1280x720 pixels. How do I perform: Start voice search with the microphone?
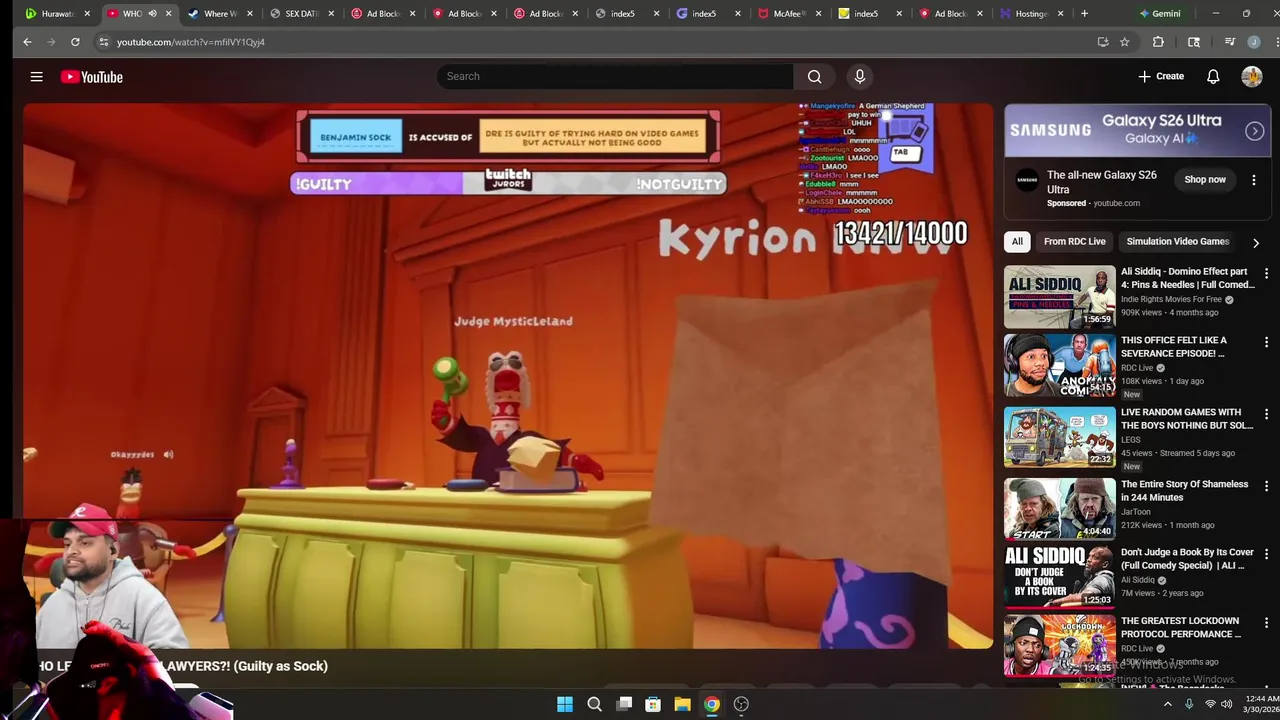coord(859,76)
